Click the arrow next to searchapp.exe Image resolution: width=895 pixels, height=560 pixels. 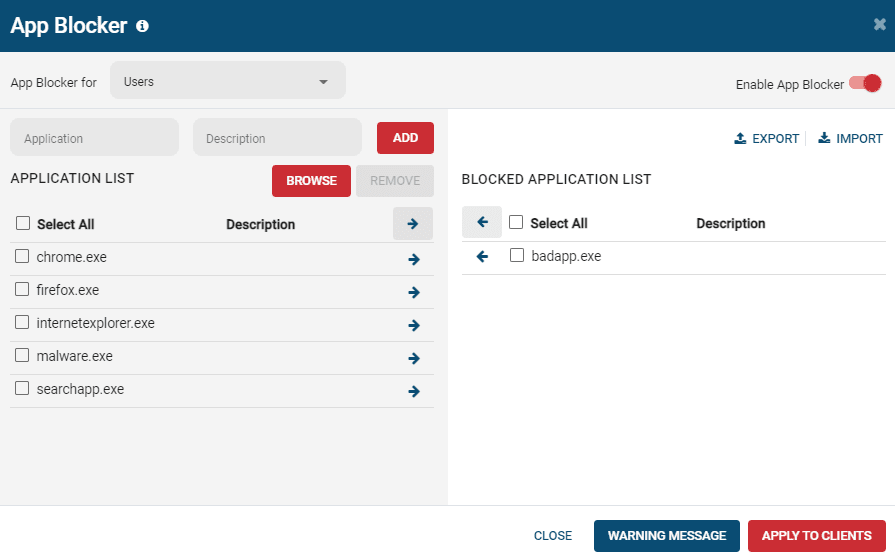pyautogui.click(x=413, y=392)
